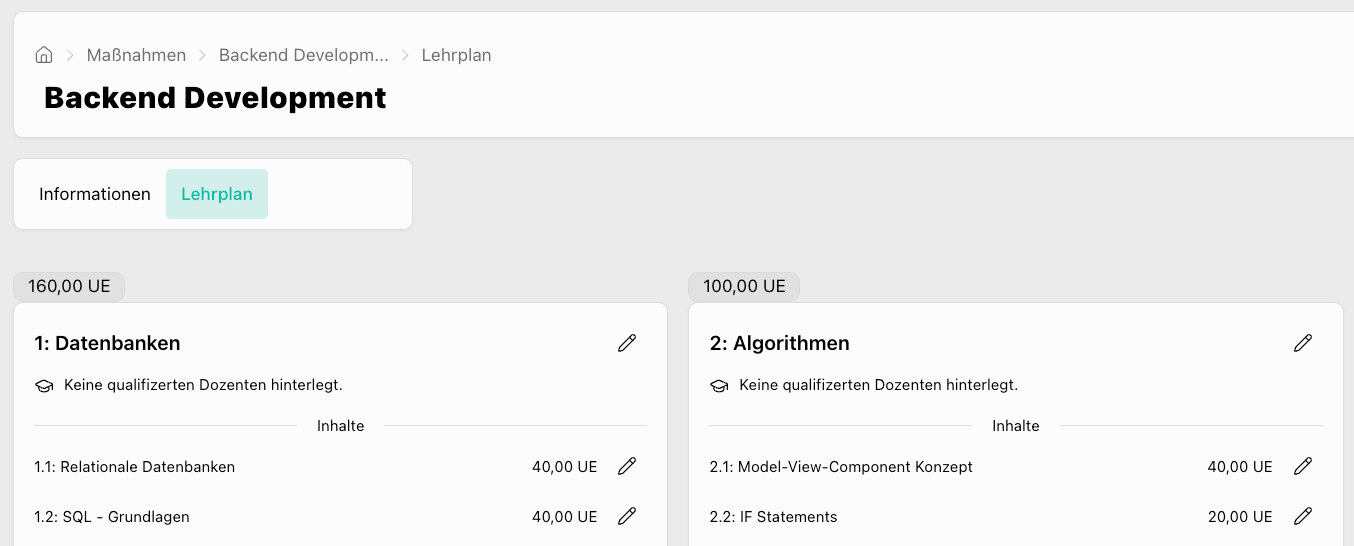Click graduation cap icon under Datenbanken

click(x=44, y=385)
